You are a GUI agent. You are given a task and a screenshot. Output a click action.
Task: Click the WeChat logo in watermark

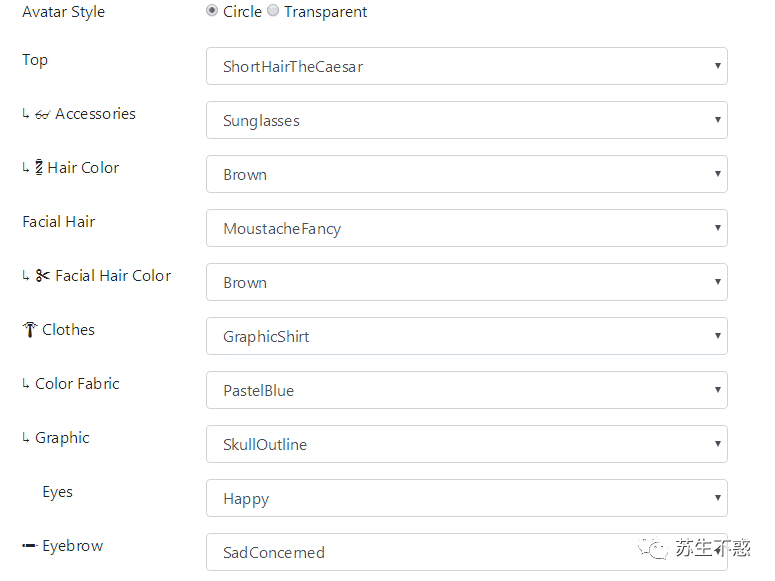point(657,547)
